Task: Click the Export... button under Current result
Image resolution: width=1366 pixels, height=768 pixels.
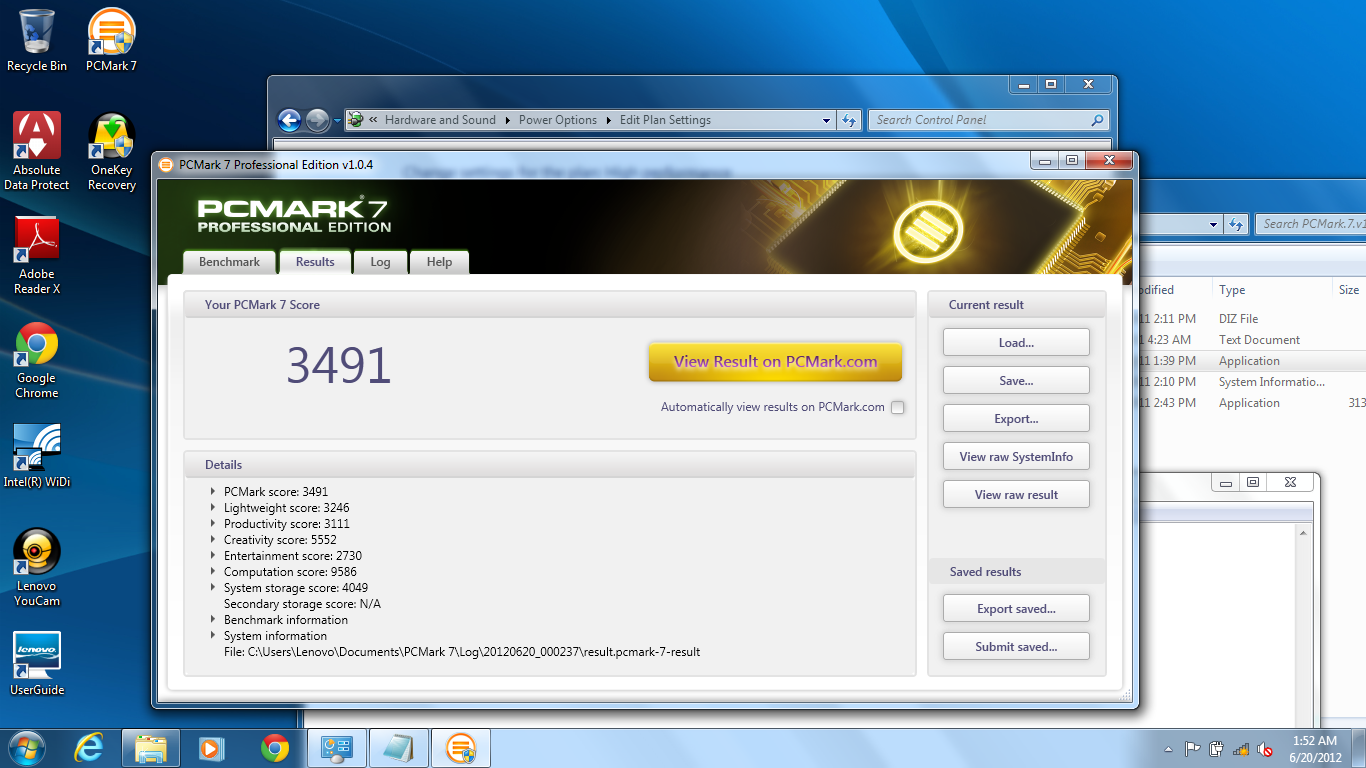Action: (x=1016, y=419)
